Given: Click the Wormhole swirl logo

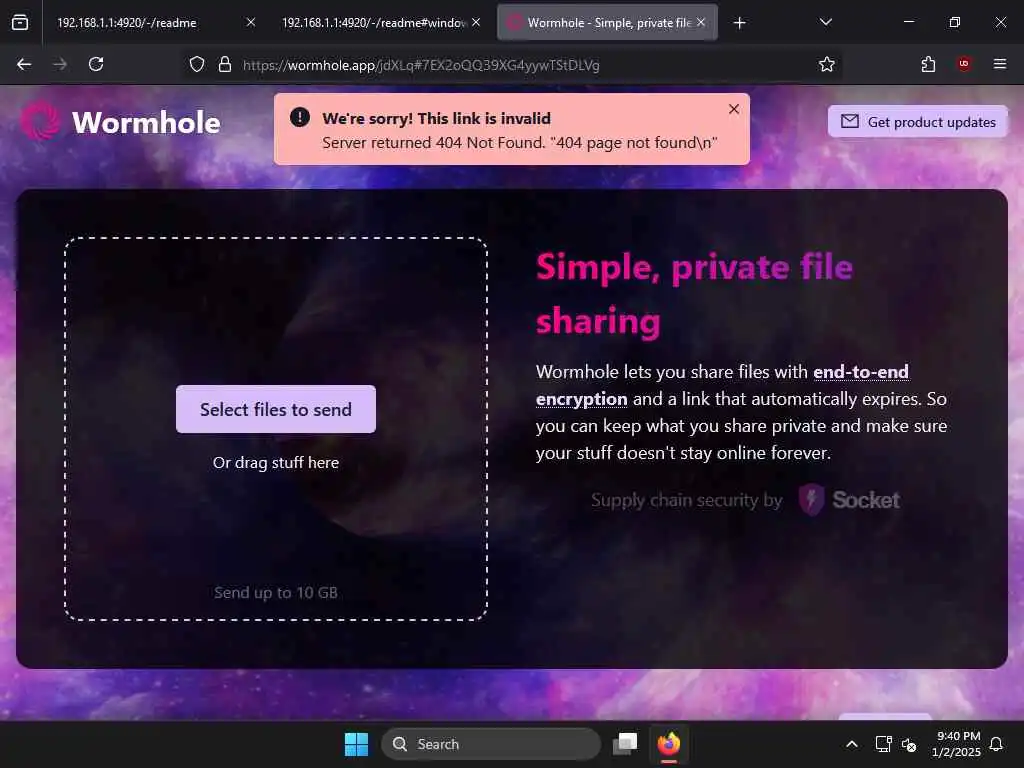Looking at the screenshot, I should click(40, 121).
